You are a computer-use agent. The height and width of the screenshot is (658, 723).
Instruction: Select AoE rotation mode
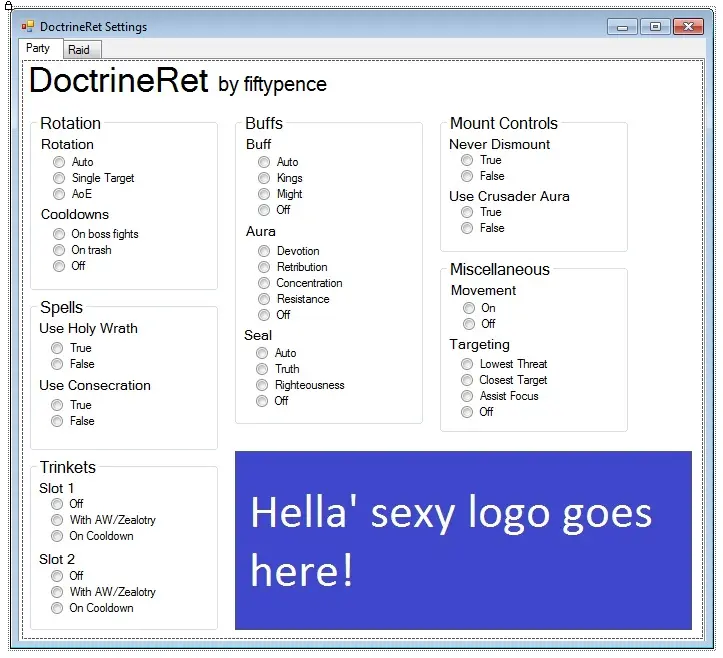pyautogui.click(x=60, y=194)
